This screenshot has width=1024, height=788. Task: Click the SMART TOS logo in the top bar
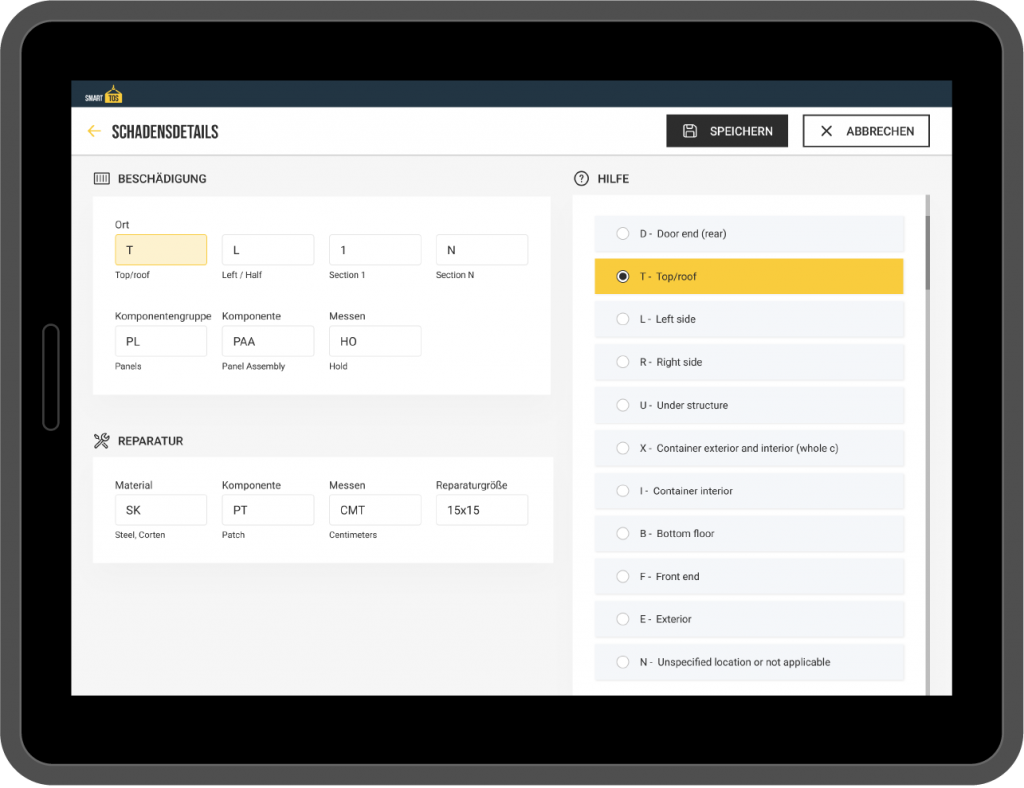click(103, 93)
